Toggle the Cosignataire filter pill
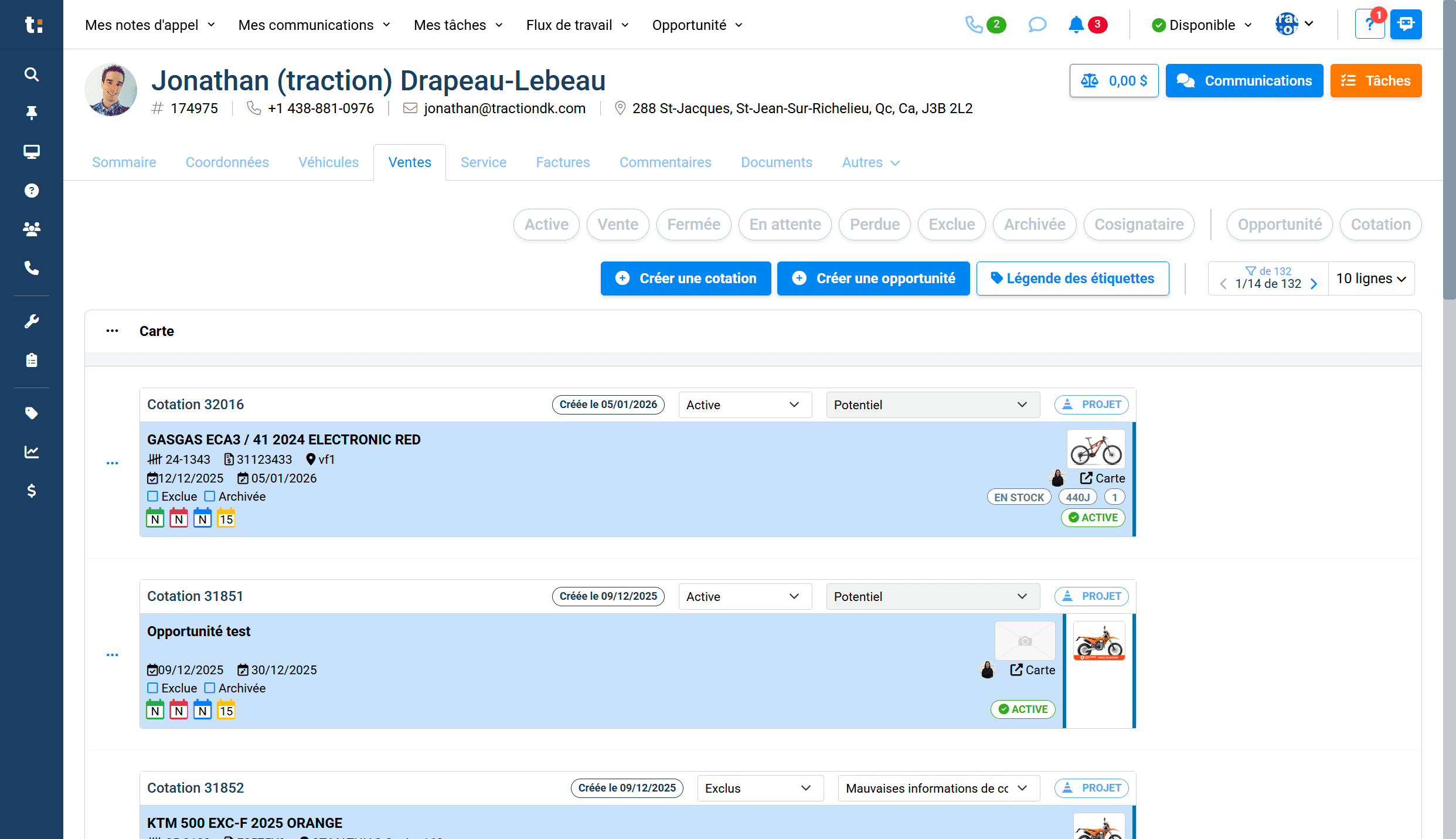The height and width of the screenshot is (839, 1456). [1139, 225]
